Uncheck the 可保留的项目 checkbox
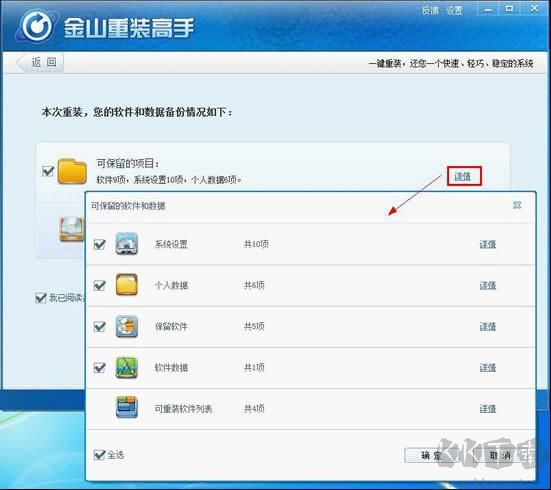The height and width of the screenshot is (490, 551). (48, 171)
